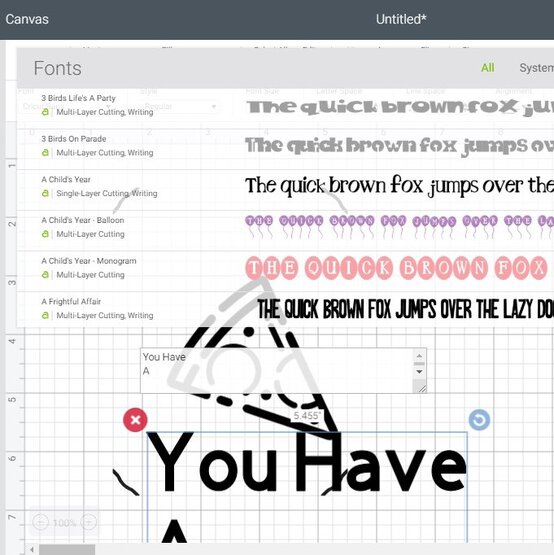Pick A Child's Year - Monogram font
Viewport: 554px width, 555px height.
pos(89,261)
